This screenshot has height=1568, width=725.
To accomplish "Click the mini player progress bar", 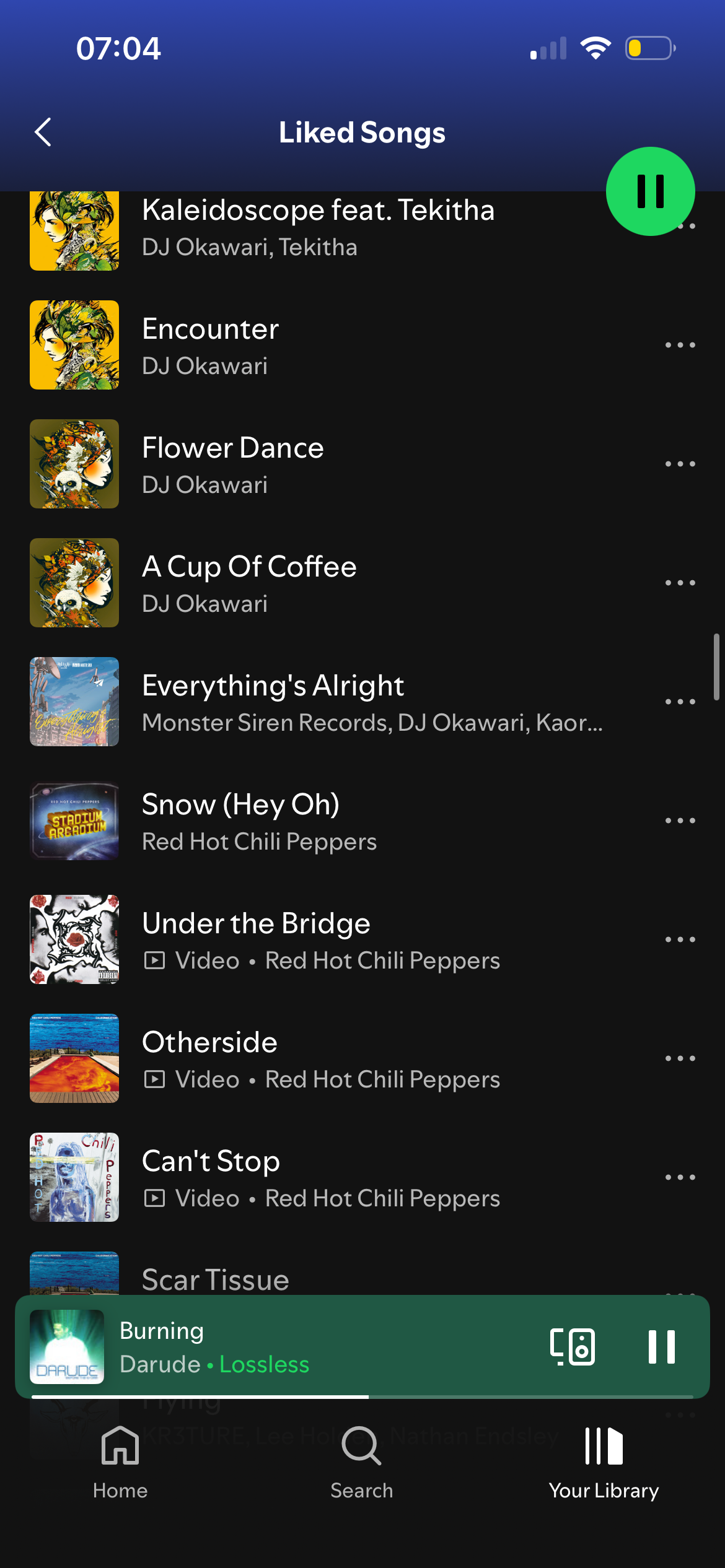I will (x=362, y=1396).
